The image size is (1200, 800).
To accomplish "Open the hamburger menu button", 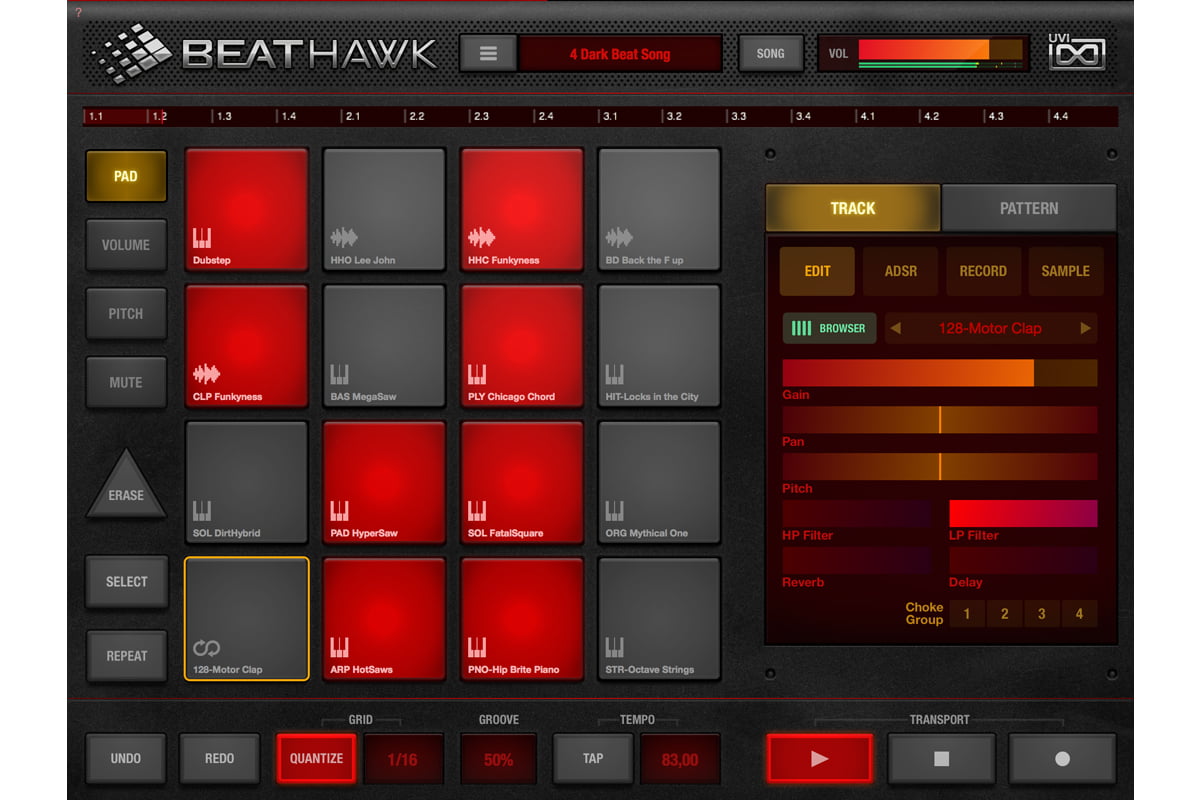I will point(488,54).
